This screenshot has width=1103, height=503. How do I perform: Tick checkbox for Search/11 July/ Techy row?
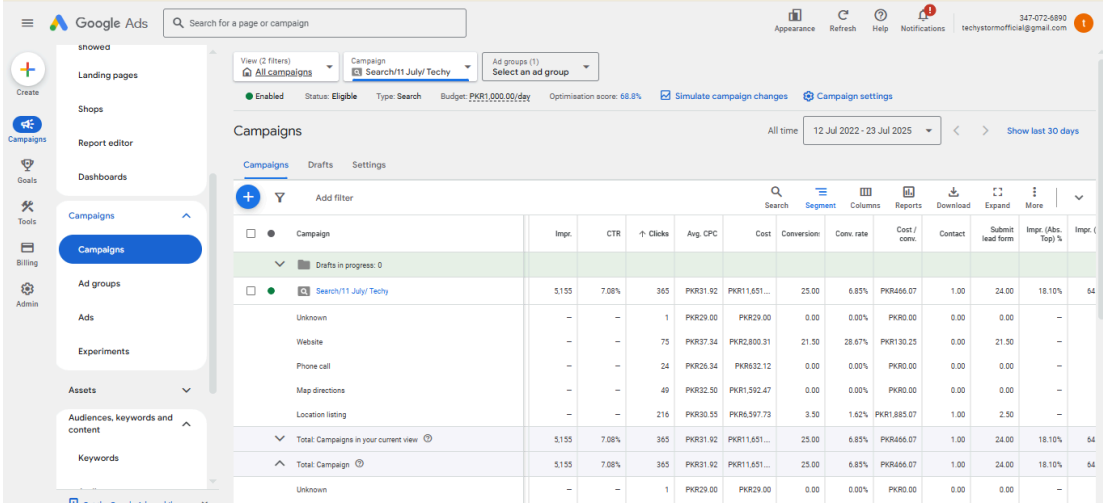point(250,291)
